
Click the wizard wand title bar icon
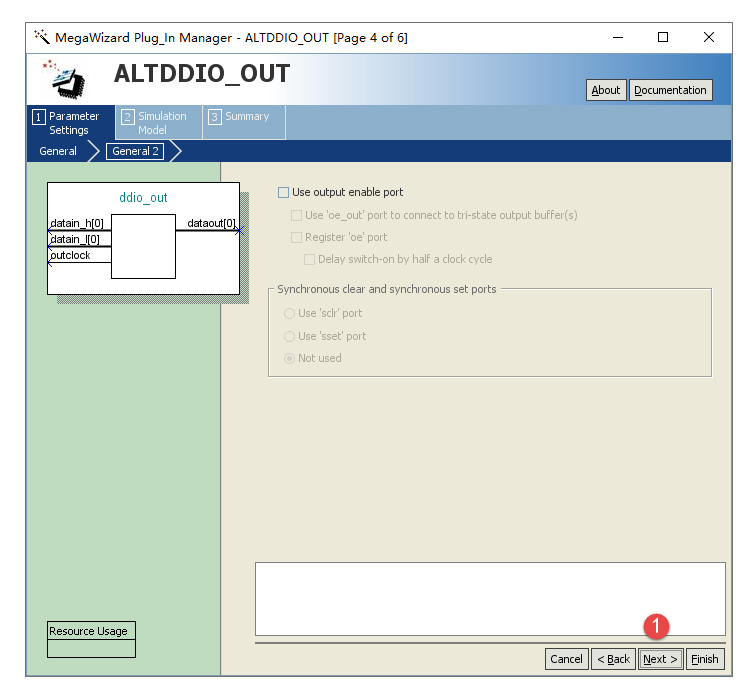coord(42,37)
